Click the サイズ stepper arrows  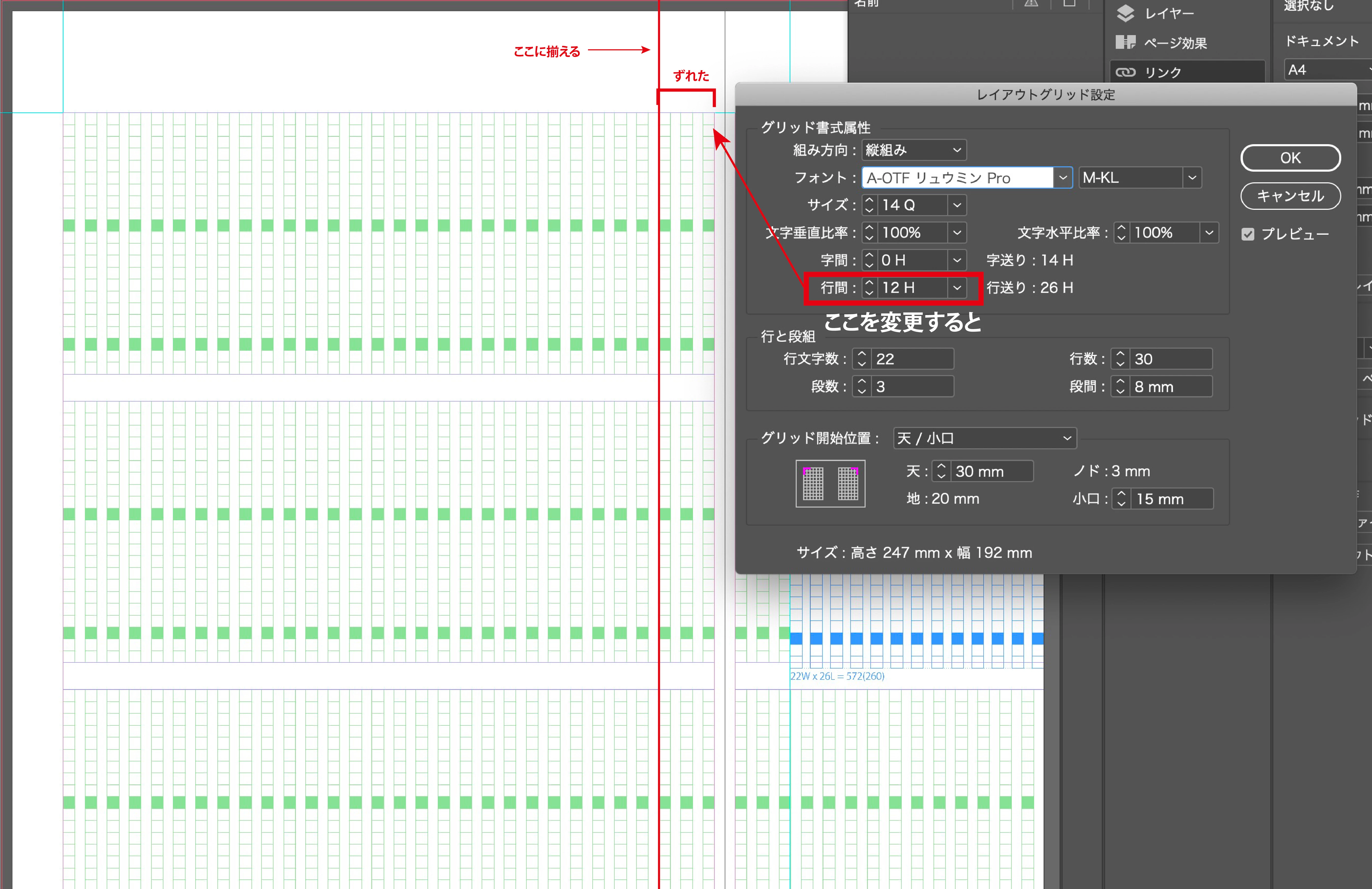(869, 205)
